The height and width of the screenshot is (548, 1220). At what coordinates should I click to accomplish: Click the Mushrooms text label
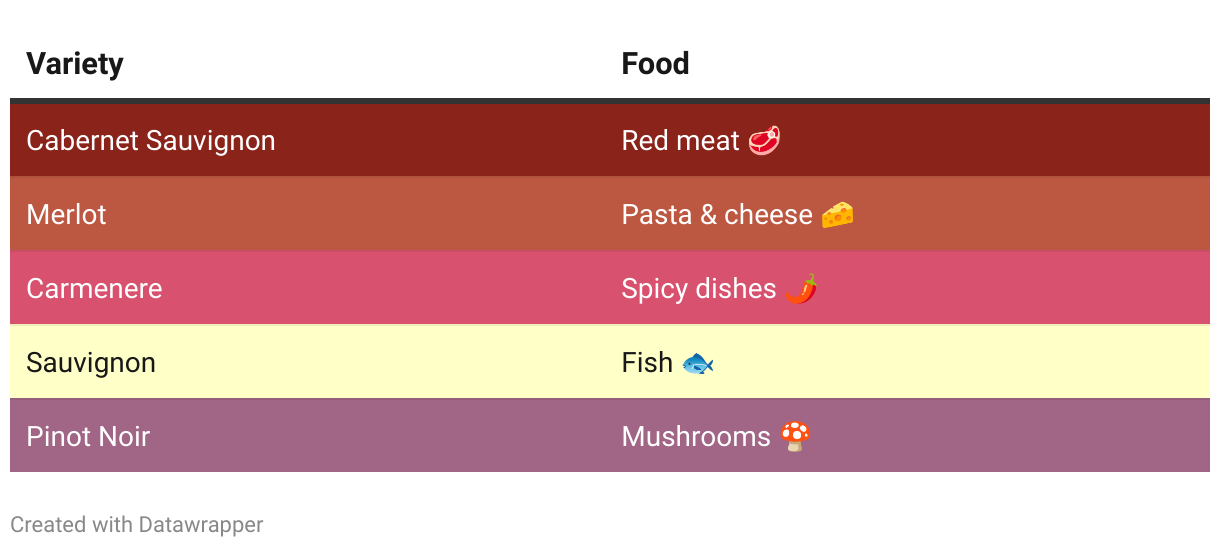click(x=696, y=436)
